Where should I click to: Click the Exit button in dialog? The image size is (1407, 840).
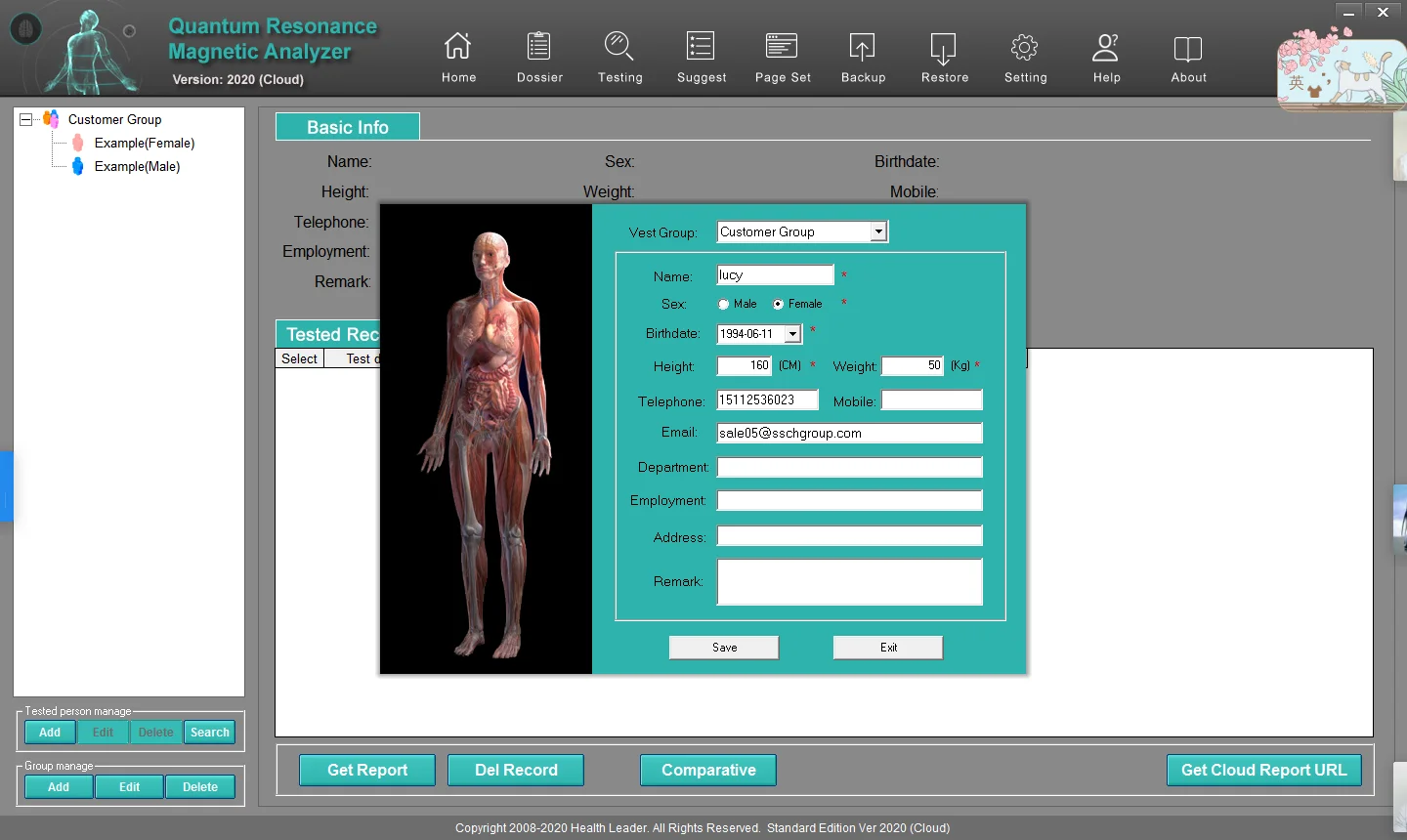[887, 648]
